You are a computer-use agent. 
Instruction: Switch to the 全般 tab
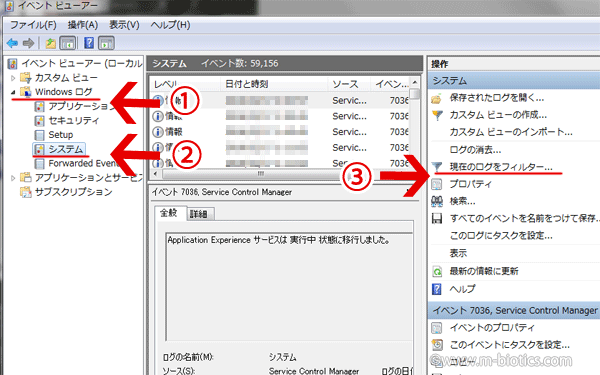pyautogui.click(x=169, y=213)
